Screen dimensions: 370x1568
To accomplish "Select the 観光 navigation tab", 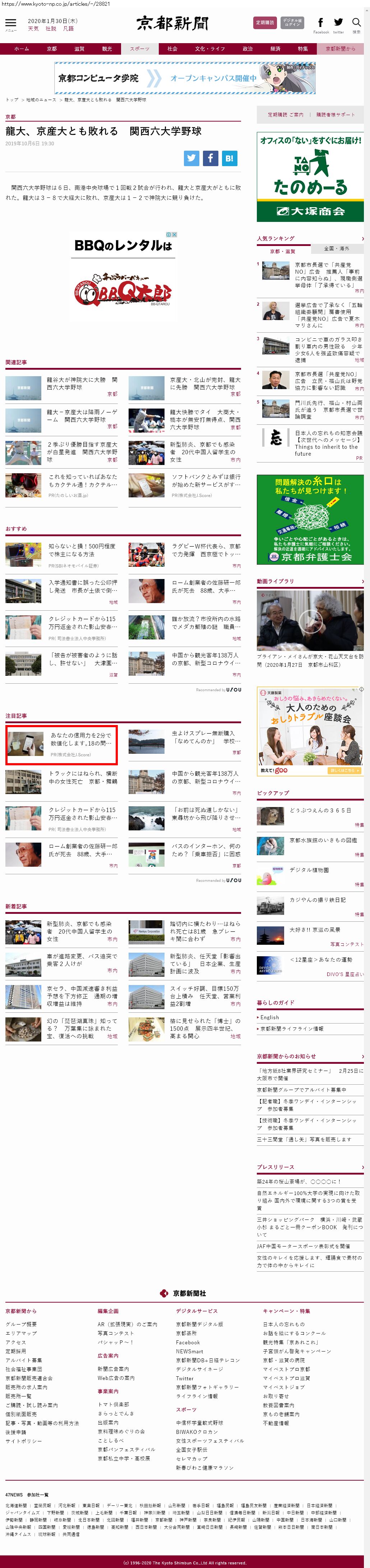I will click(107, 49).
